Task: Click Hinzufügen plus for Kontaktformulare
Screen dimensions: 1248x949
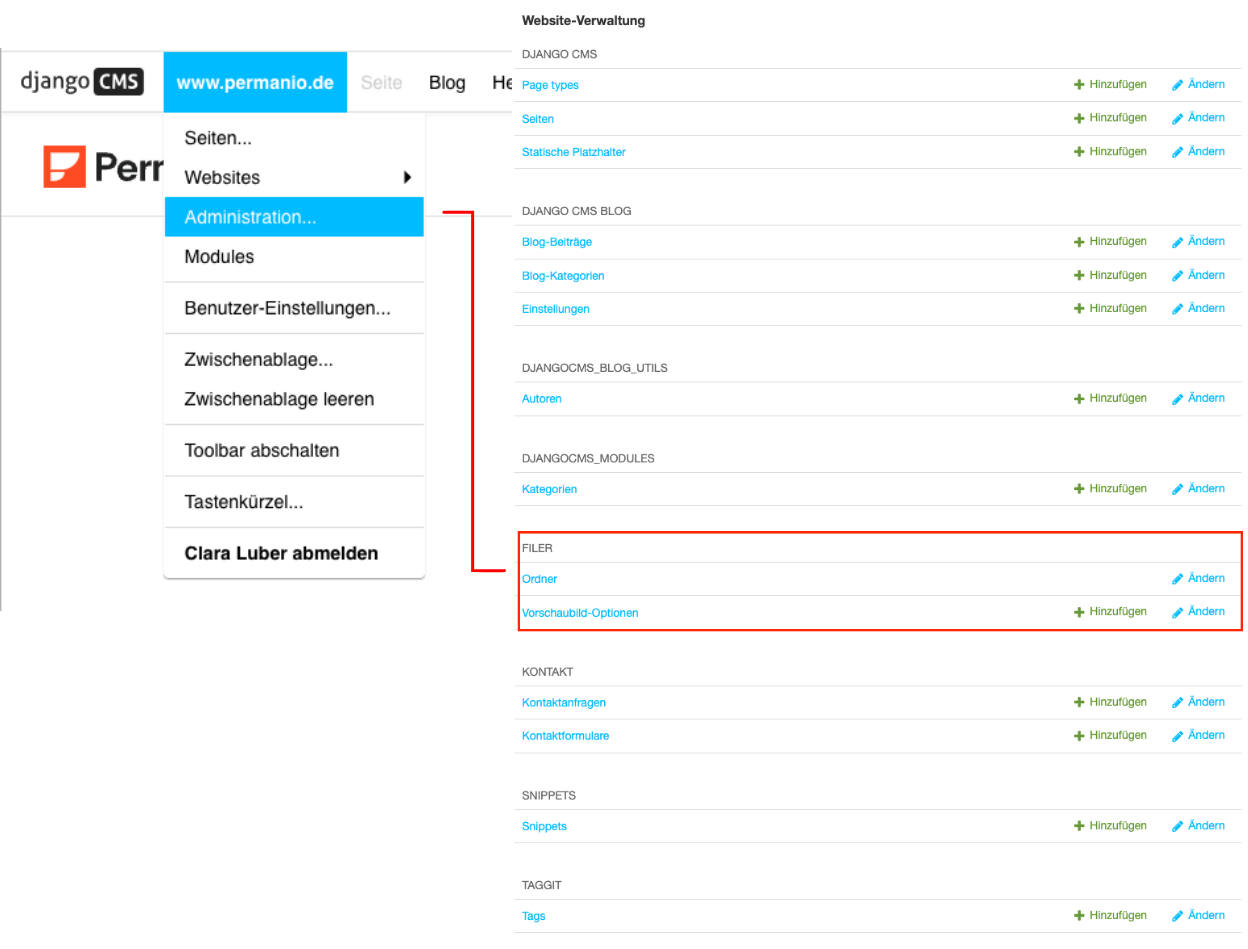Action: pos(1110,736)
